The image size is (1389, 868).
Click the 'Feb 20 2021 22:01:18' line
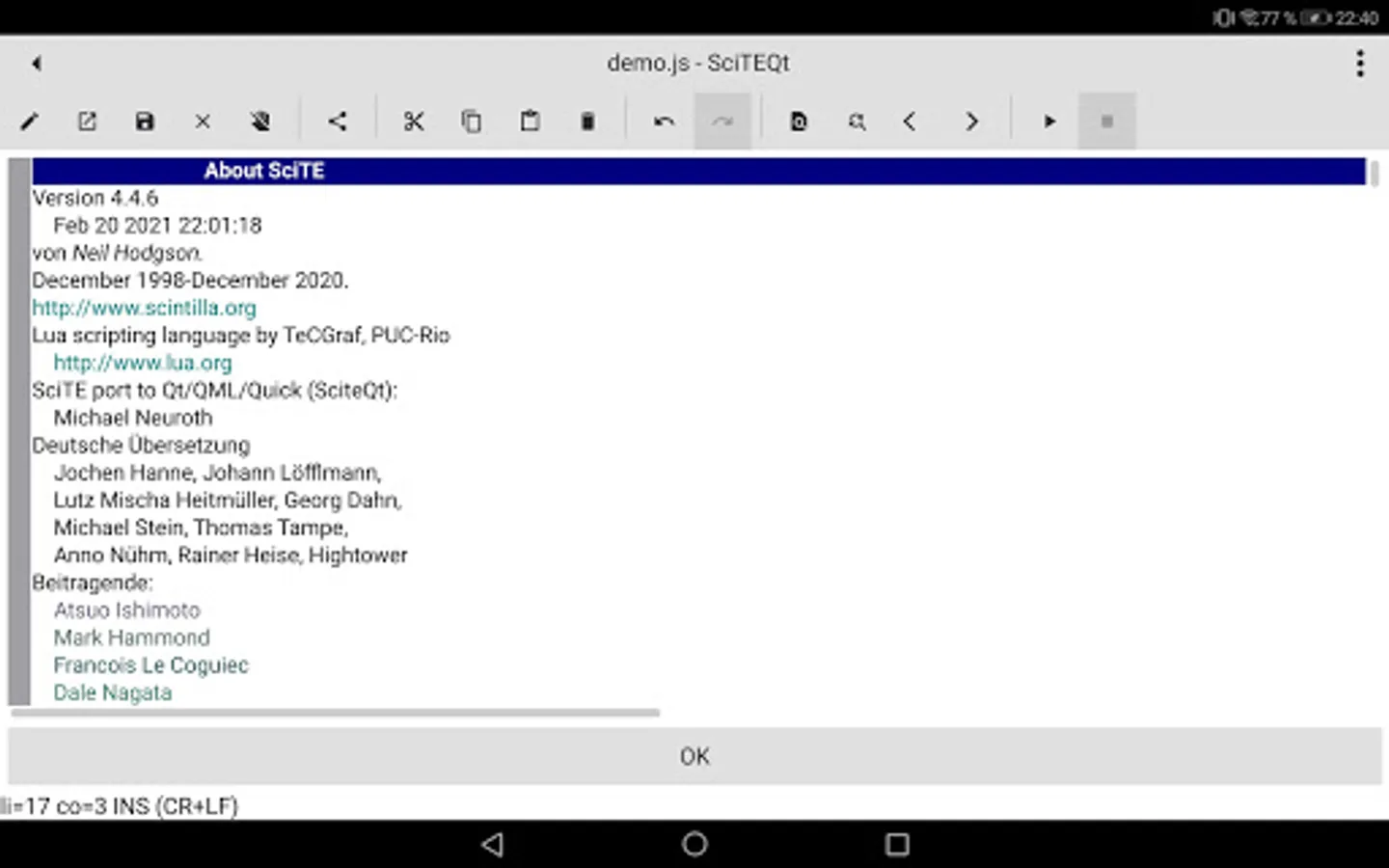click(157, 226)
